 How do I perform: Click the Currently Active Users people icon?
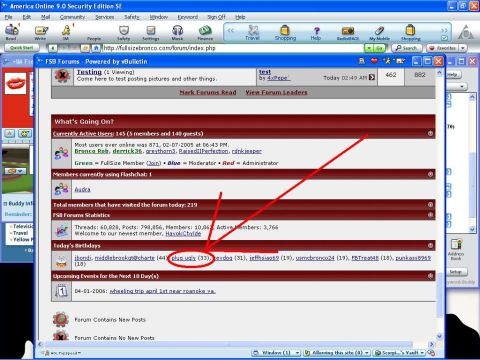61,153
